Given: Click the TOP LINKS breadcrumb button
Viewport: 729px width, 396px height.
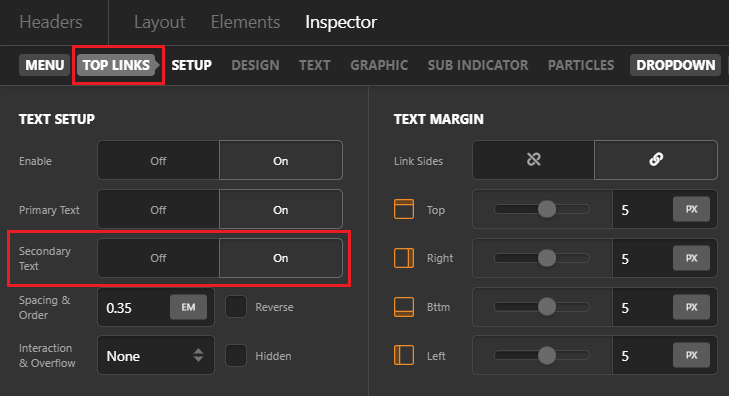Looking at the screenshot, I should tap(117, 65).
